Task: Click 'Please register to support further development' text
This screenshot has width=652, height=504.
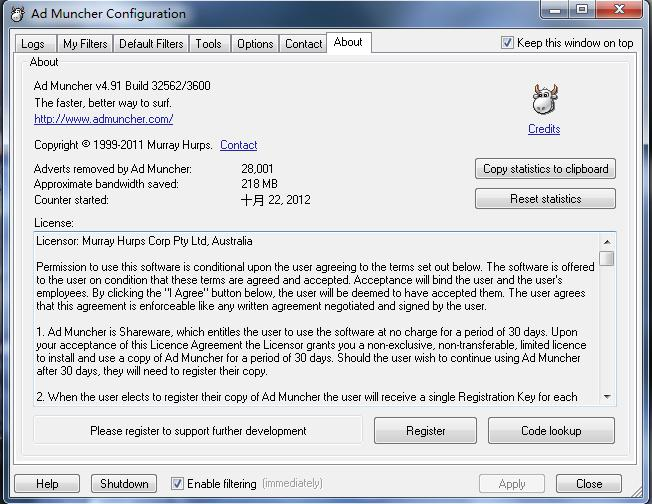Action: coord(198,431)
